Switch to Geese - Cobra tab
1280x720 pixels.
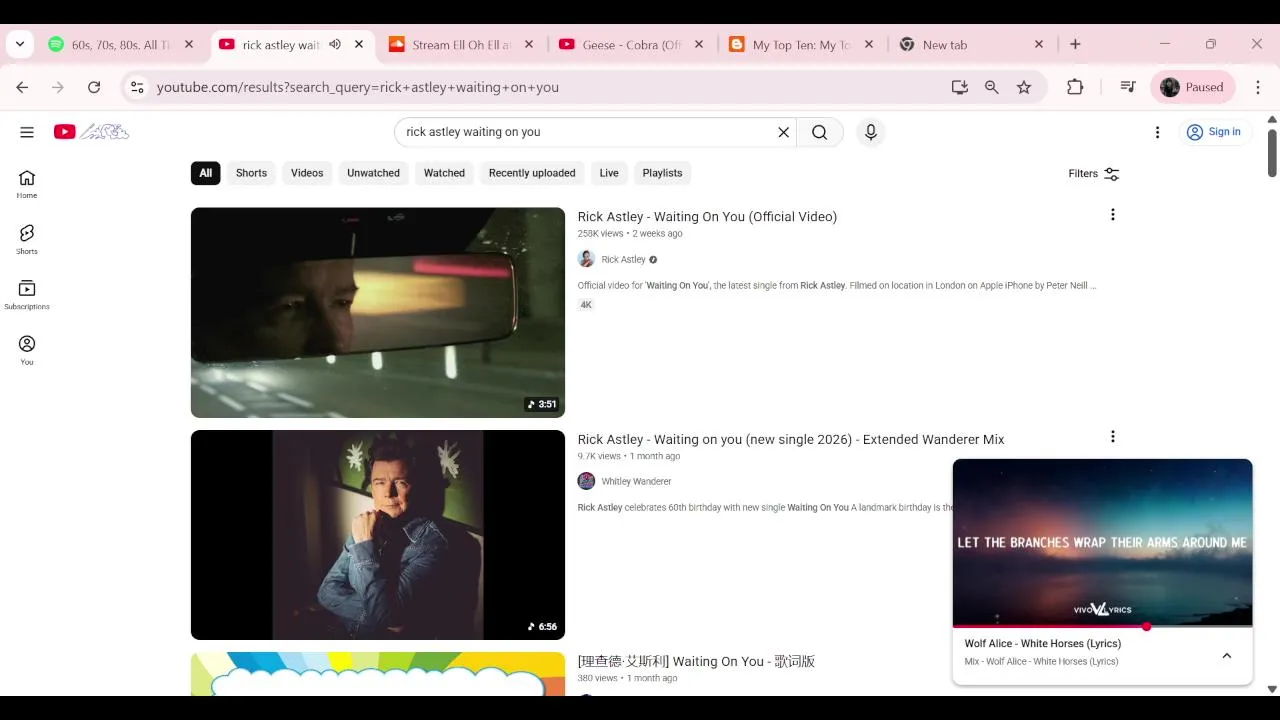click(x=630, y=45)
